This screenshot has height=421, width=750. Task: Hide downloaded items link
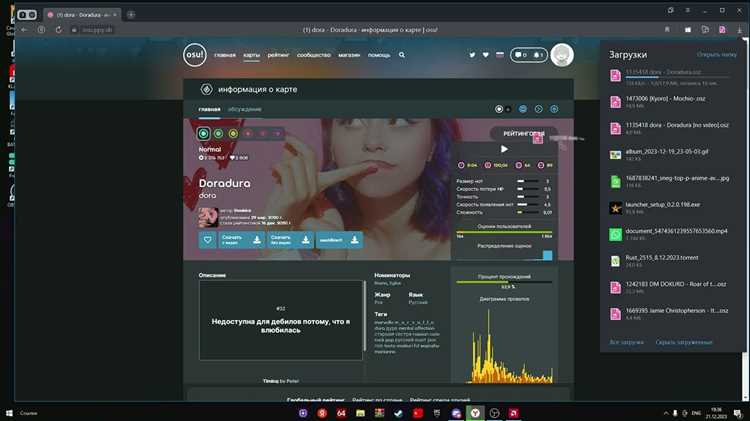(x=684, y=342)
